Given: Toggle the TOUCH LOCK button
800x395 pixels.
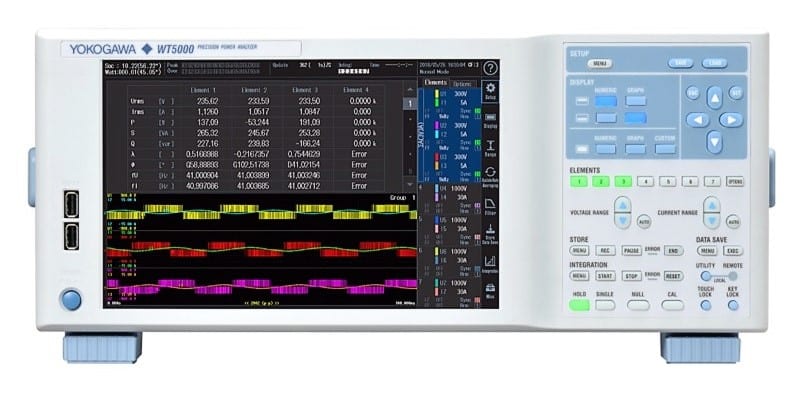Looking at the screenshot, I should (x=706, y=305).
